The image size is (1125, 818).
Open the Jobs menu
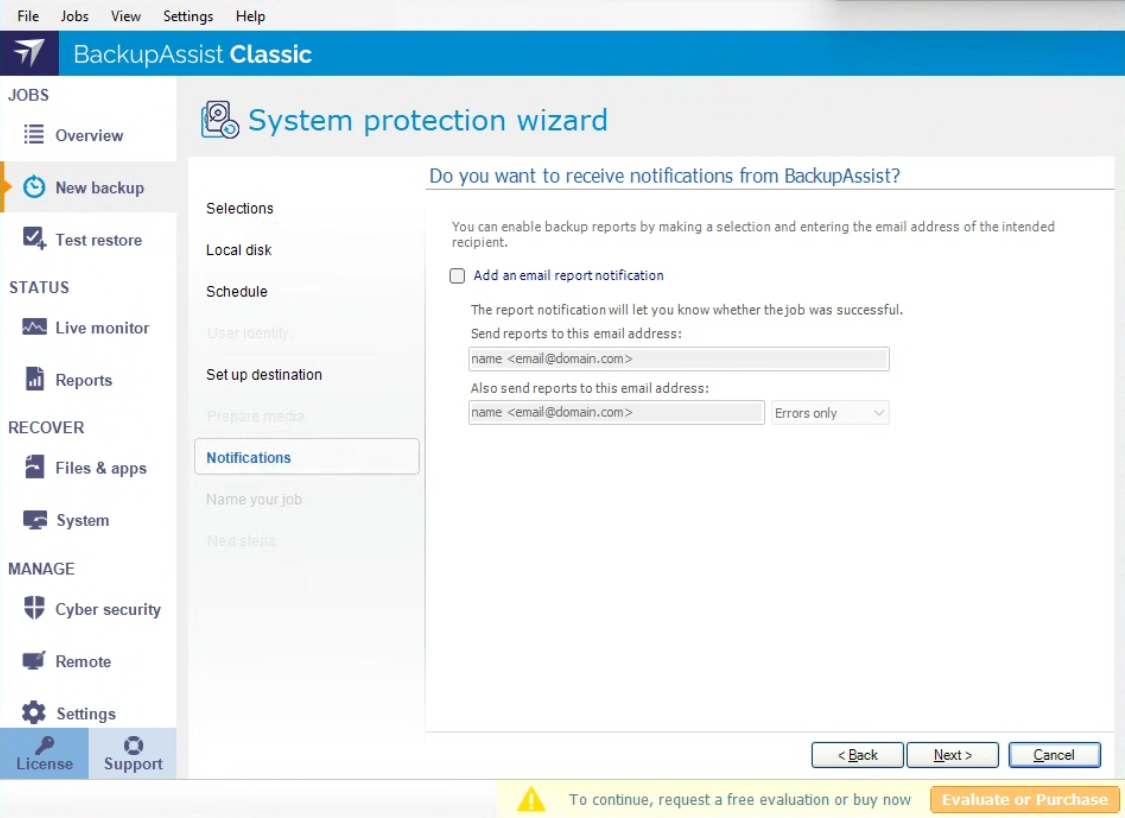pos(74,16)
